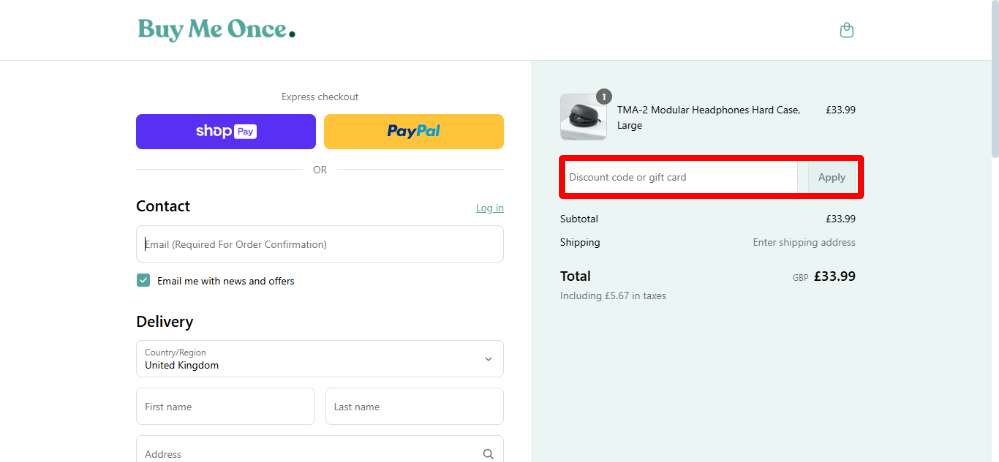This screenshot has width=999, height=462.
Task: Open the Log in link
Action: point(489,208)
